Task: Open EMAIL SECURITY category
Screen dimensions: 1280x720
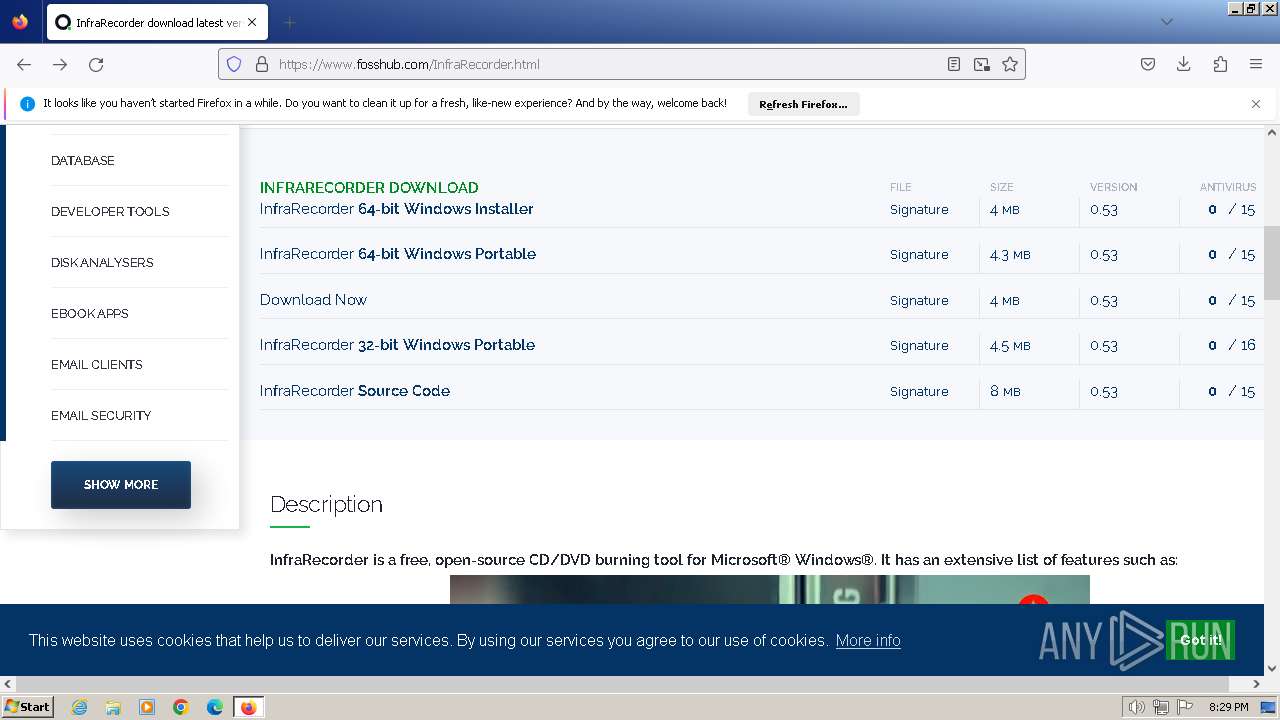Action: click(x=101, y=415)
